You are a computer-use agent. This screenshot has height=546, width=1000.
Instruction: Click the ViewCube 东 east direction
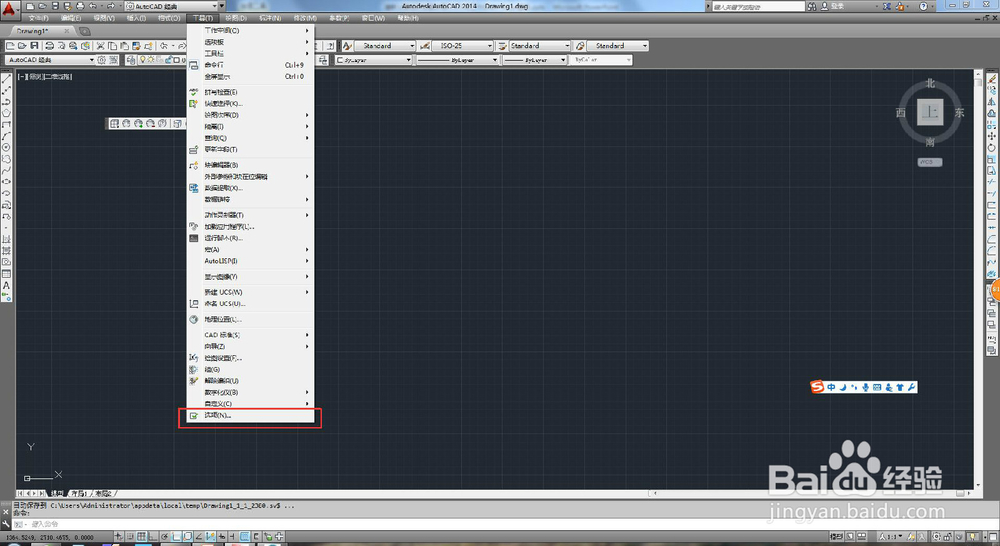959,113
